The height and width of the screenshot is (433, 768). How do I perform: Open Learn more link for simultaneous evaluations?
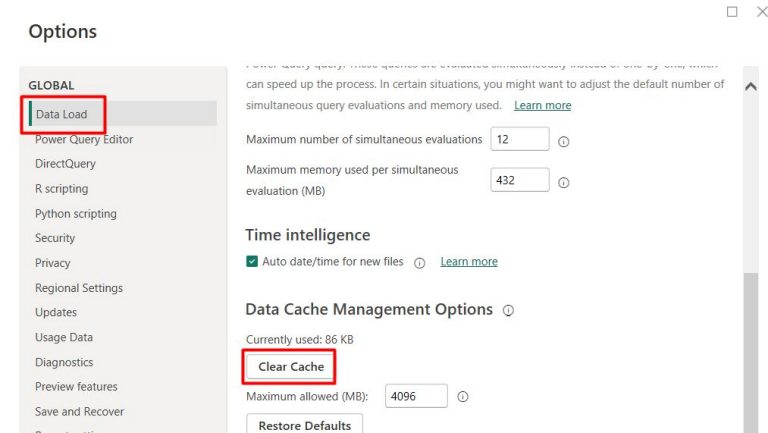pos(542,105)
